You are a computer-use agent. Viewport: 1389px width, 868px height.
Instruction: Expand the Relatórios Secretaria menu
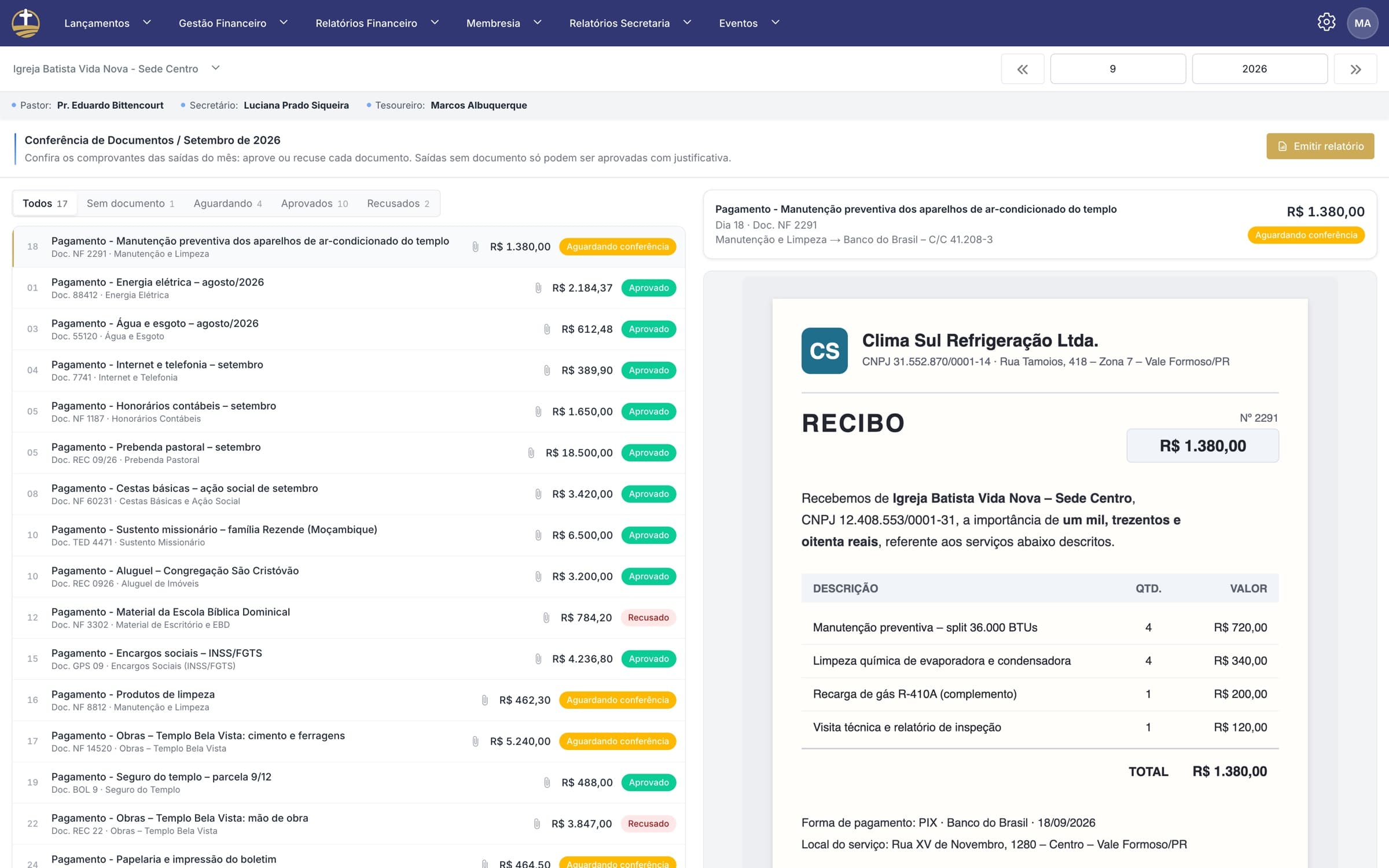click(630, 23)
